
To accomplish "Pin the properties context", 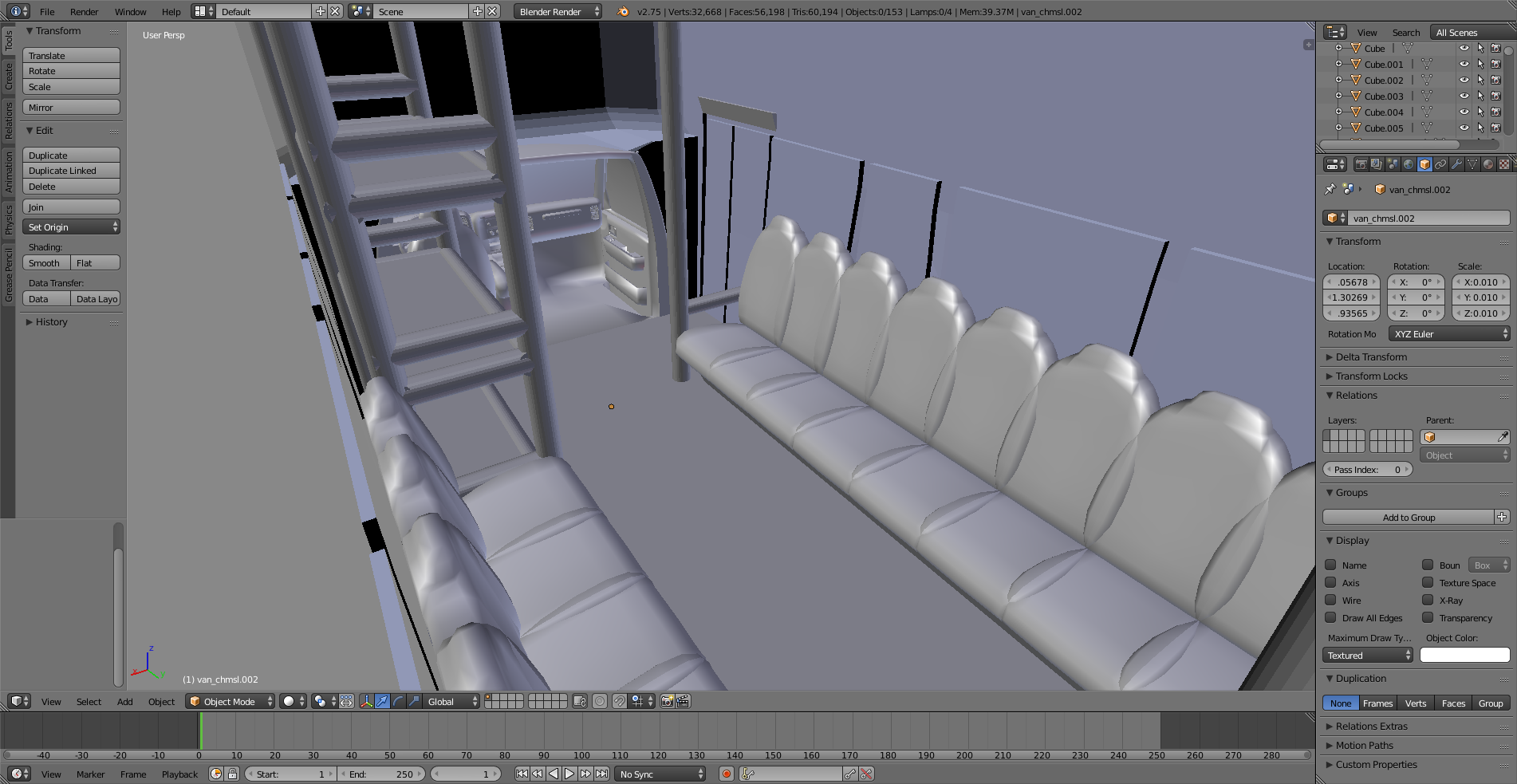I will tap(1330, 189).
